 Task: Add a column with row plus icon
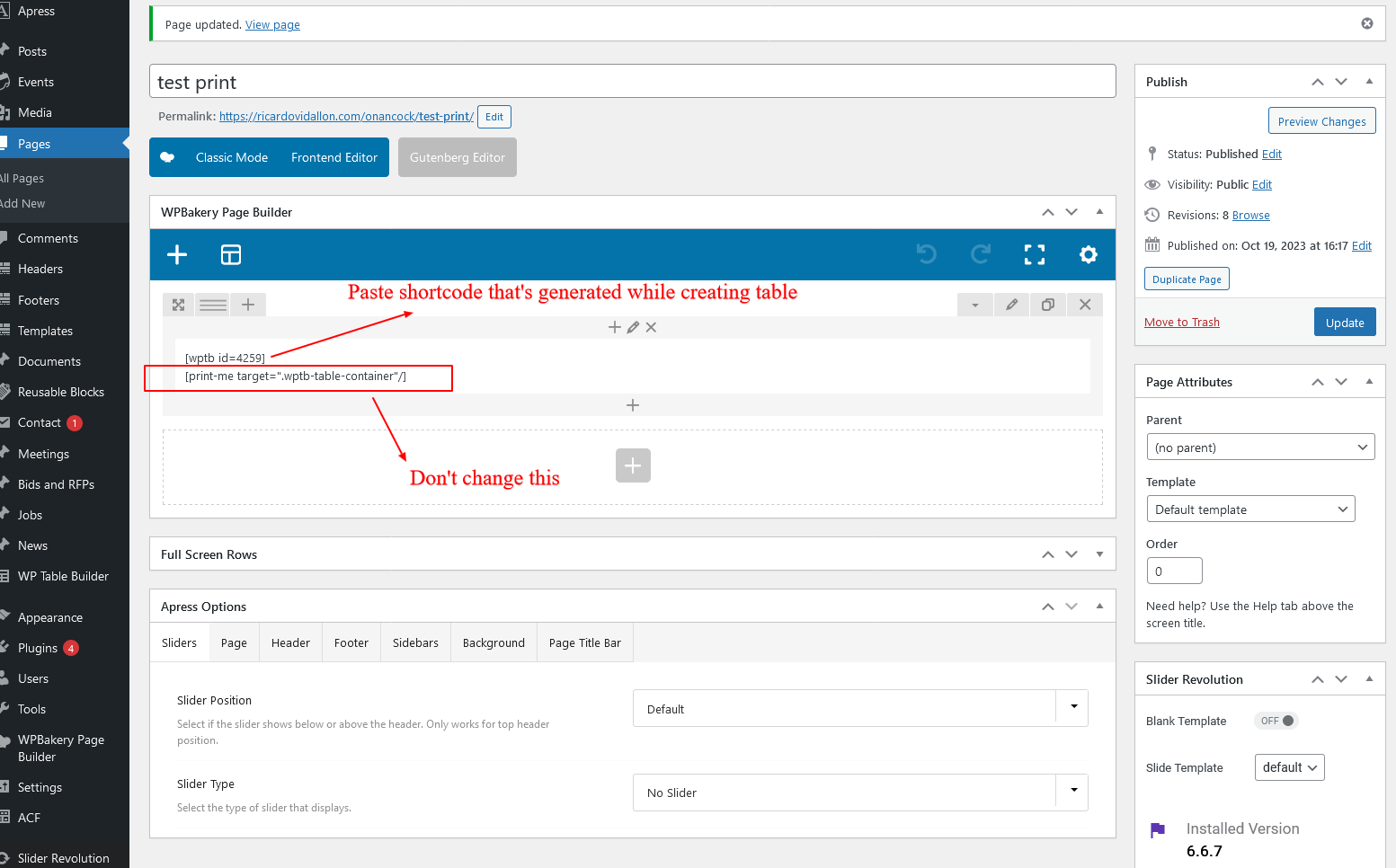(248, 305)
